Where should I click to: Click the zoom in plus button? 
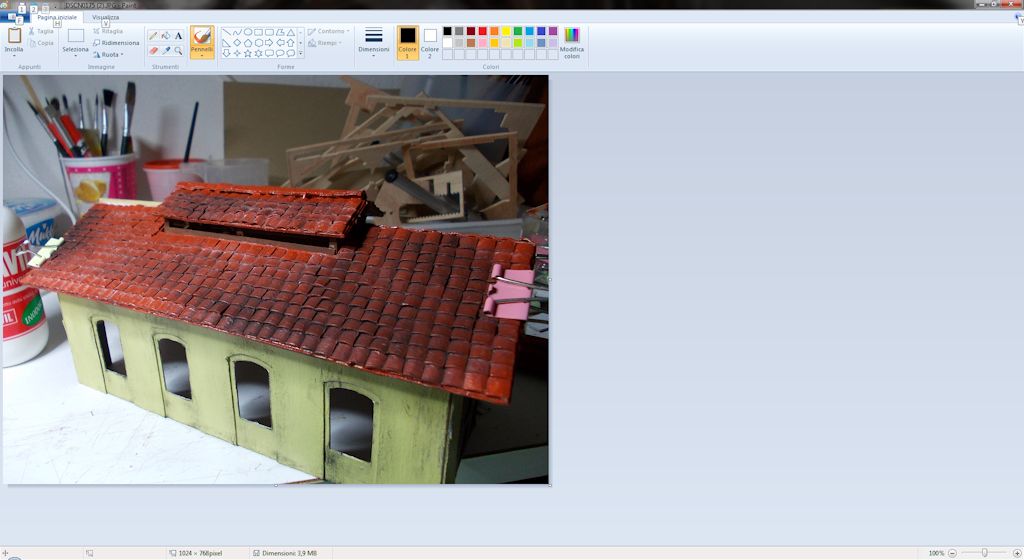point(1017,553)
